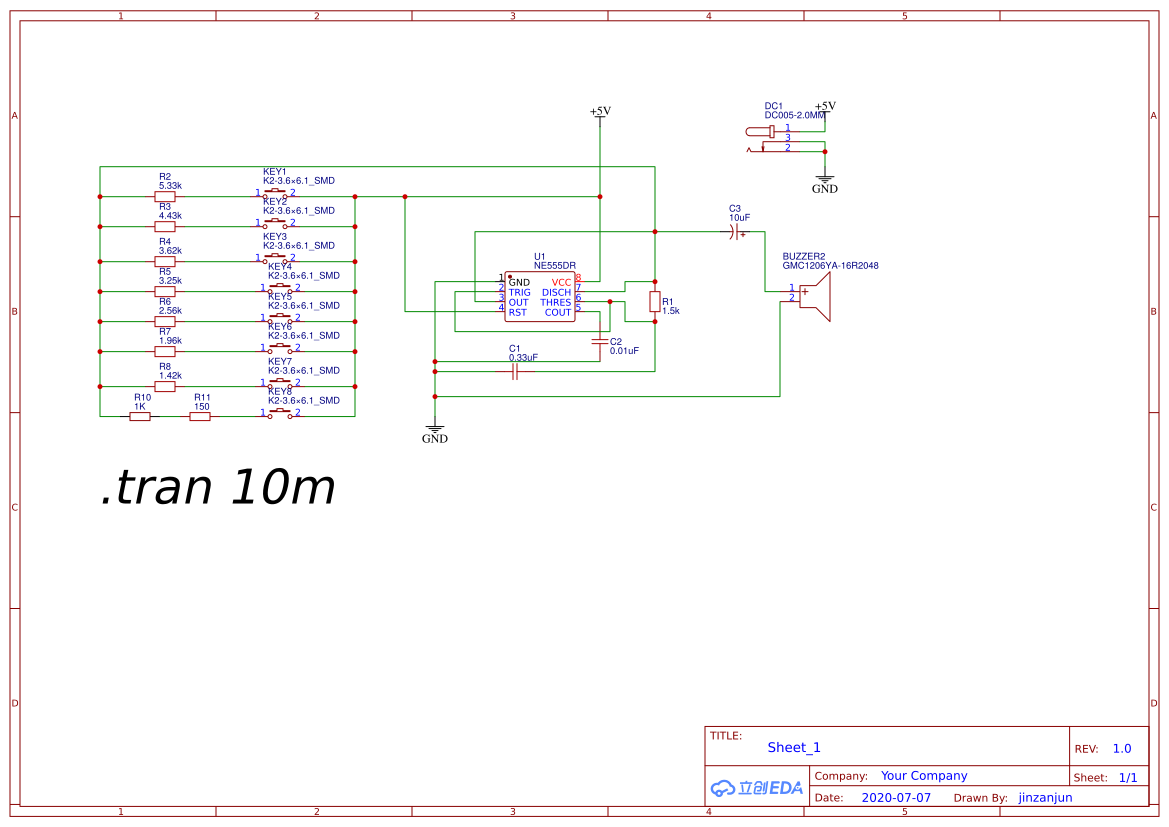The image size is (1169, 827).
Task: Click the 1.42k value label
Action: pos(170,375)
